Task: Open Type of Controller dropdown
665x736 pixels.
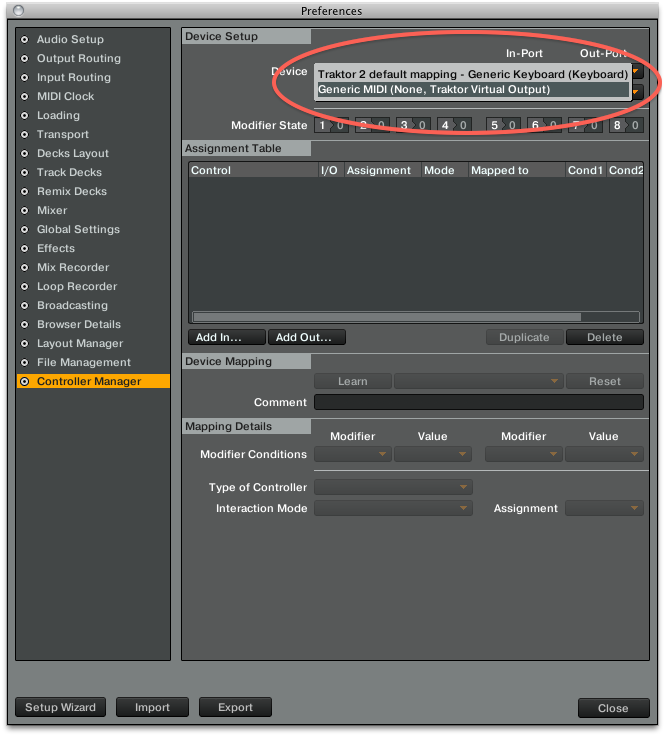Action: [x=393, y=487]
